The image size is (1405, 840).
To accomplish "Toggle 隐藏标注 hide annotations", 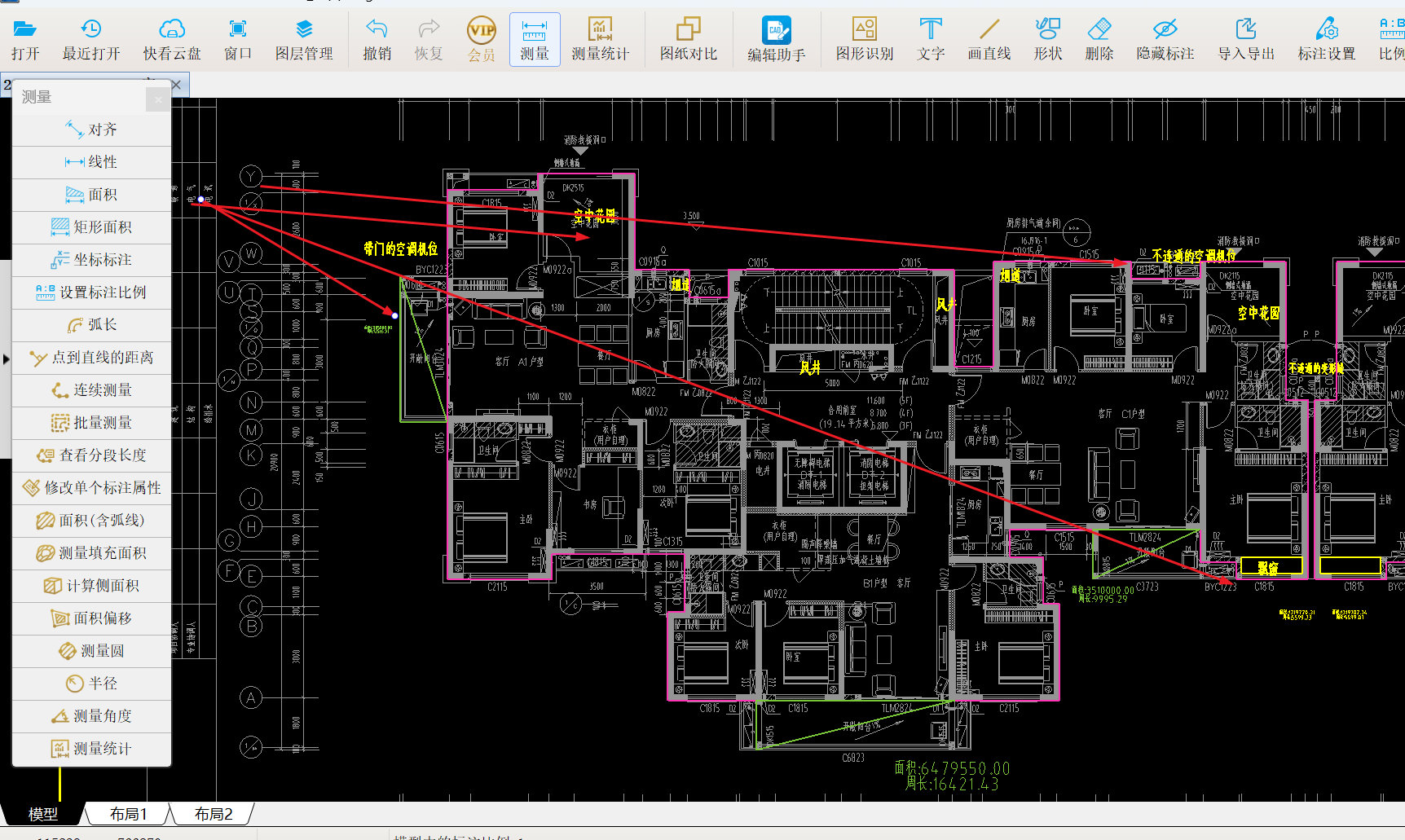I will pyautogui.click(x=1165, y=40).
